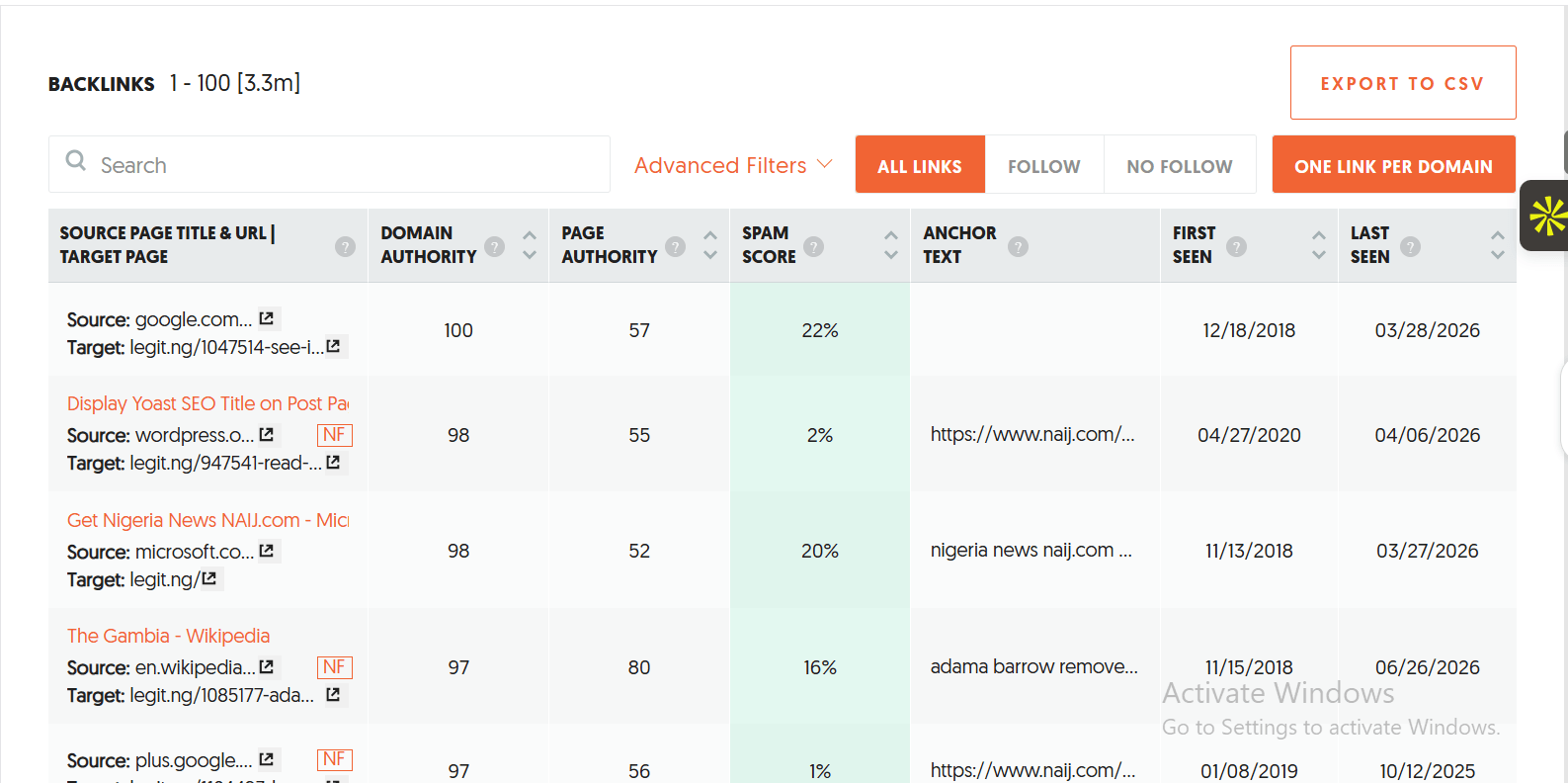Open Get Nigeria News NAIJ.com link
Image resolution: width=1568 pixels, height=783 pixels.
(x=207, y=520)
